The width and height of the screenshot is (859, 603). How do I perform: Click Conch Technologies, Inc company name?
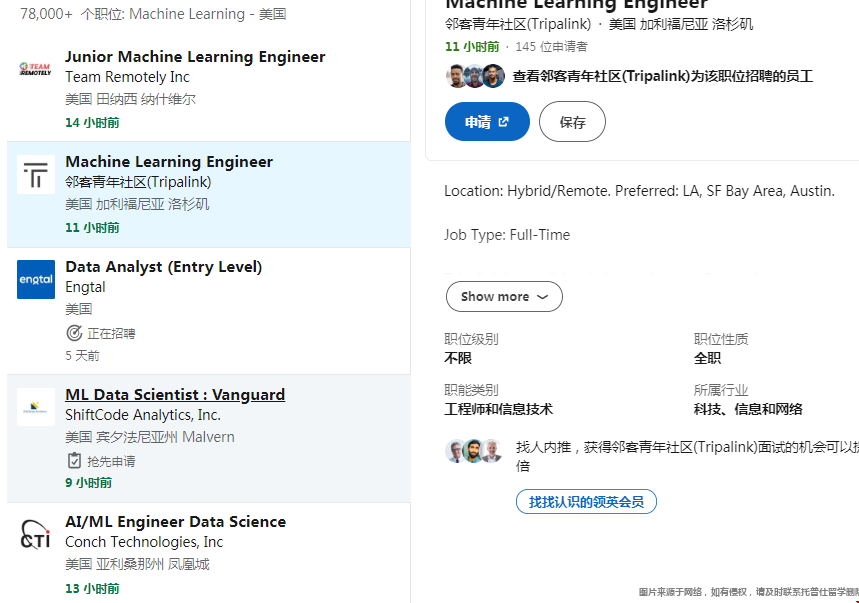pyautogui.click(x=144, y=542)
